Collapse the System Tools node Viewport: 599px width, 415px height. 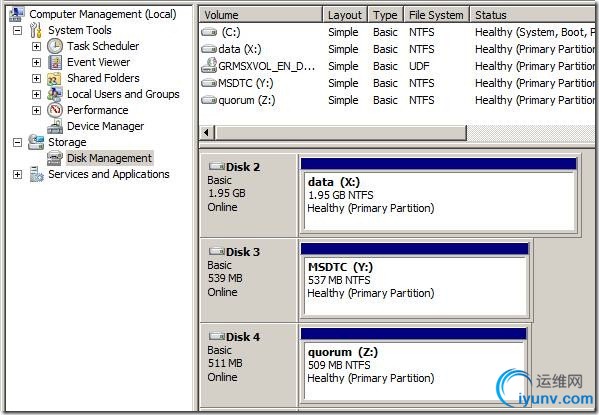18,30
